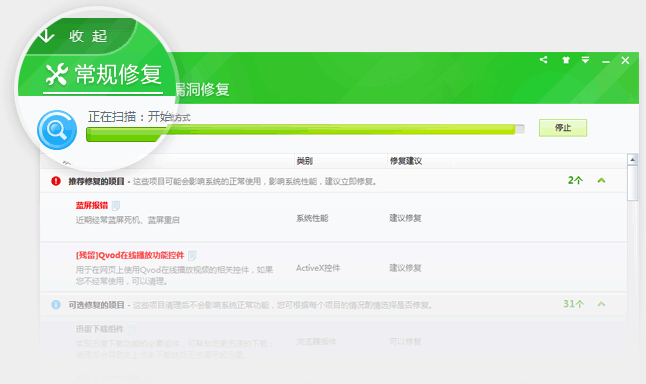
Task: Select the 蓝屏报错 item link
Action: click(x=92, y=205)
